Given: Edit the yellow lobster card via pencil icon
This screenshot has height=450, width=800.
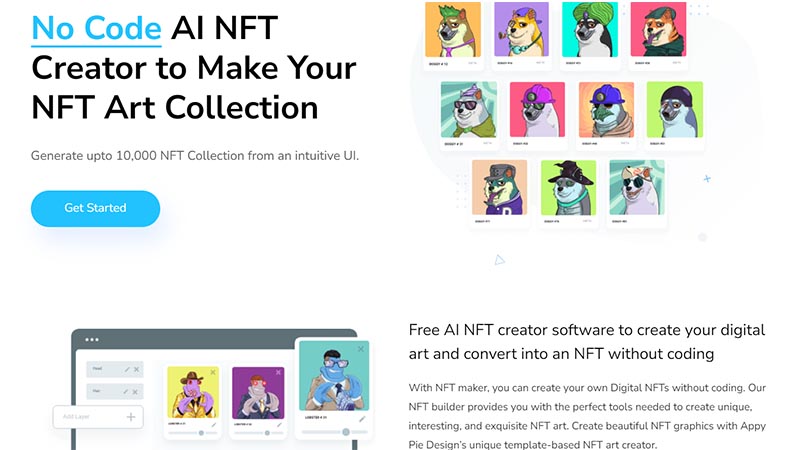Looking at the screenshot, I should point(214,425).
